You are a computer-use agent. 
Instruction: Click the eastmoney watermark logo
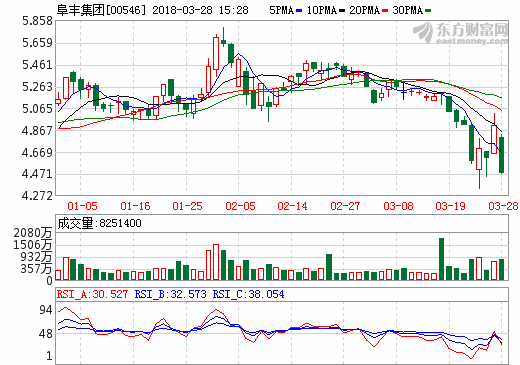pos(461,33)
